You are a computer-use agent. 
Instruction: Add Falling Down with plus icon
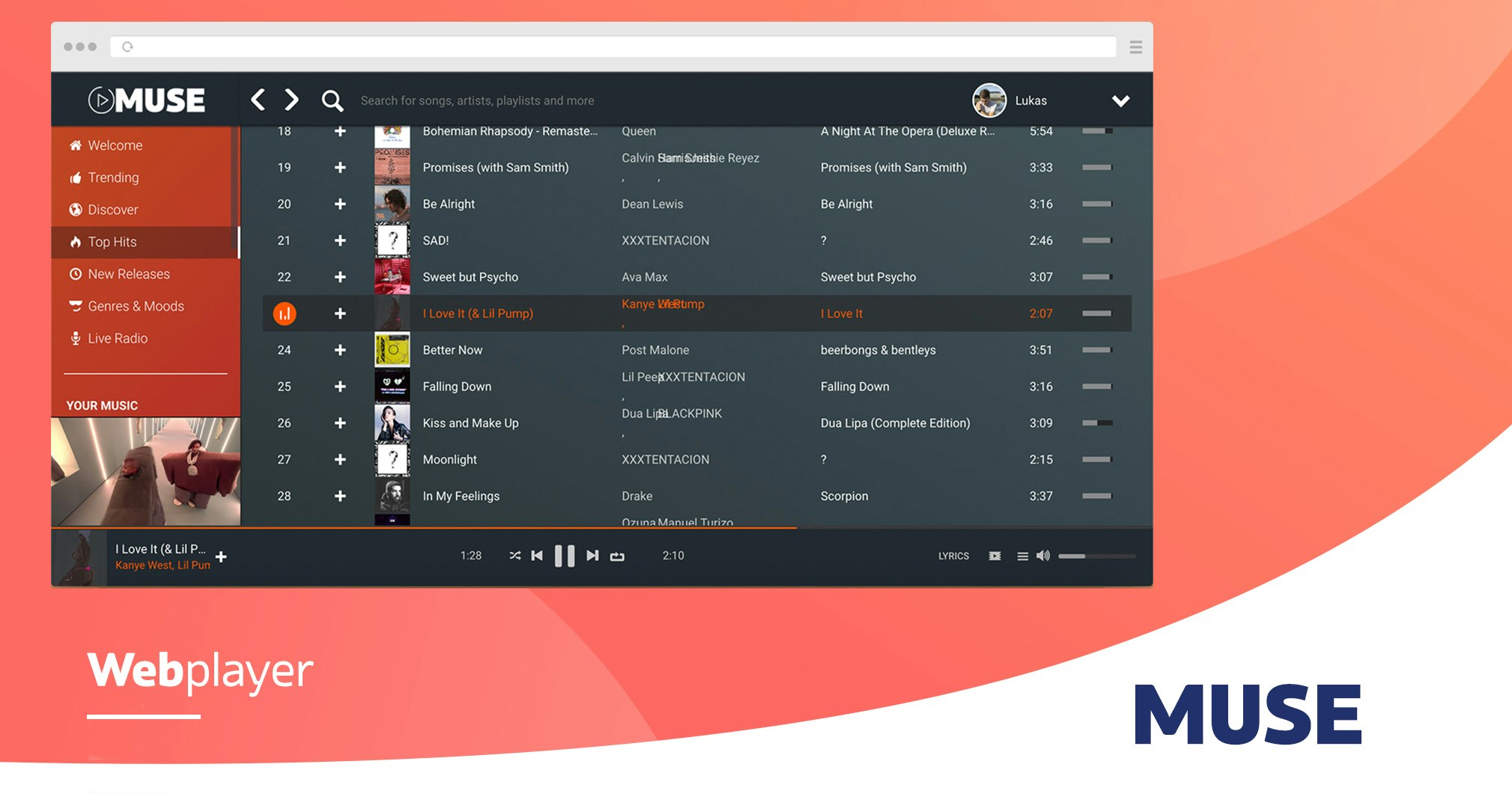pos(340,387)
